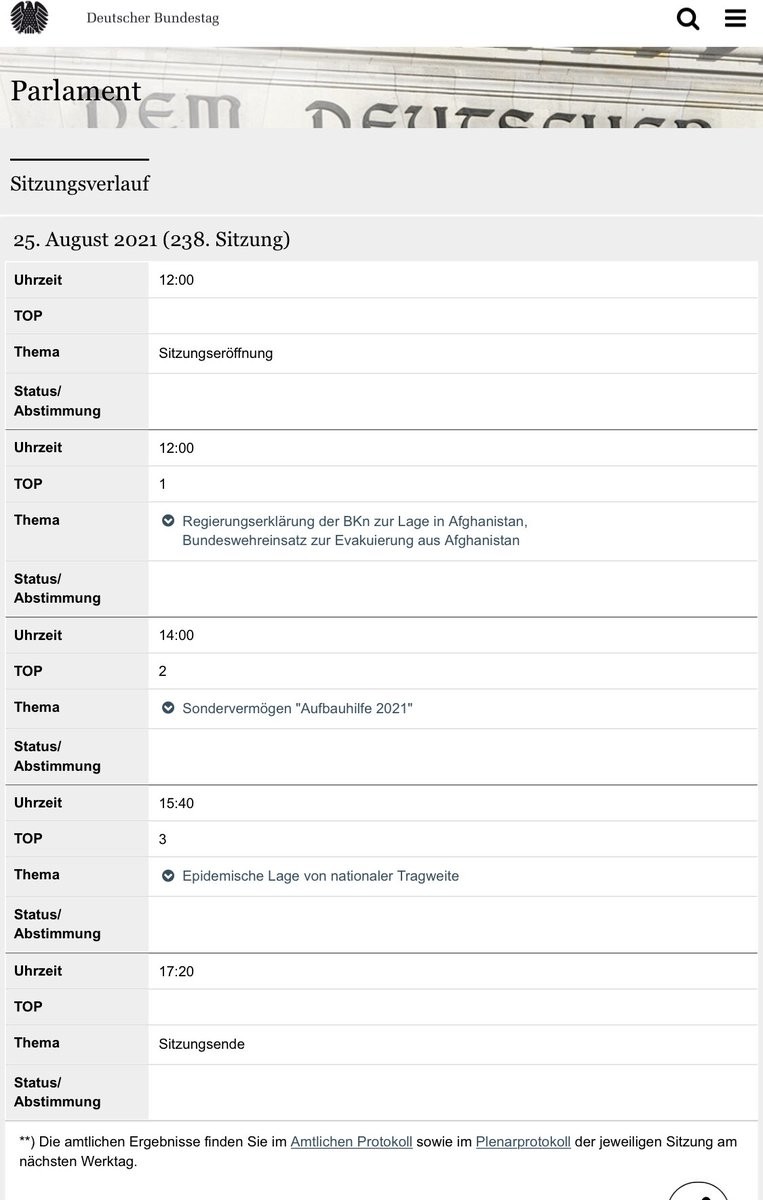
Task: Click the Sitzungsende table cell
Action: coord(202,1044)
